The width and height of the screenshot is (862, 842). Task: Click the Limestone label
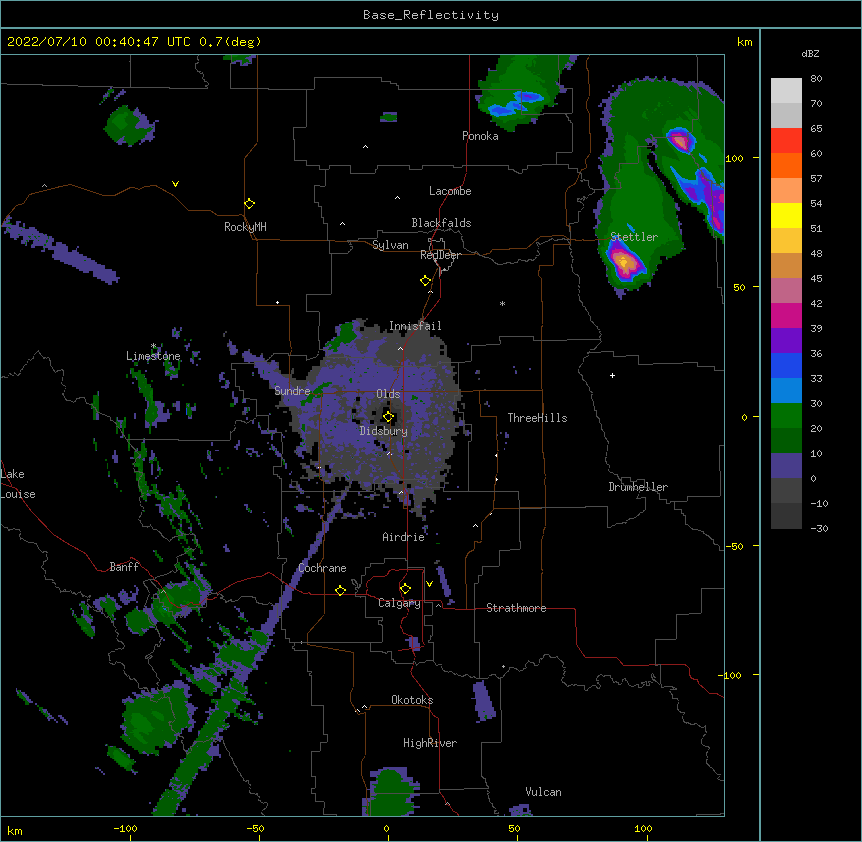click(x=153, y=356)
